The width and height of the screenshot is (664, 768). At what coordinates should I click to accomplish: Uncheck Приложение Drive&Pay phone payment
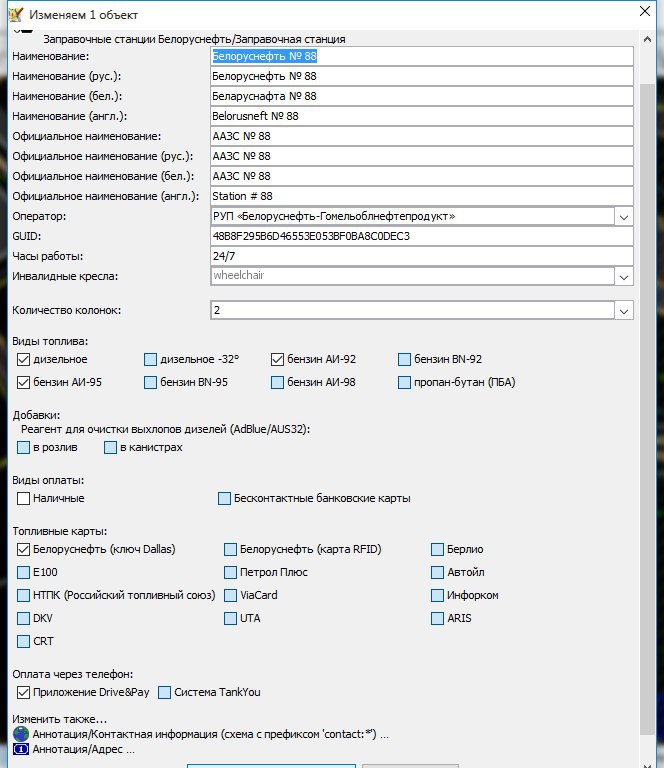click(24, 692)
